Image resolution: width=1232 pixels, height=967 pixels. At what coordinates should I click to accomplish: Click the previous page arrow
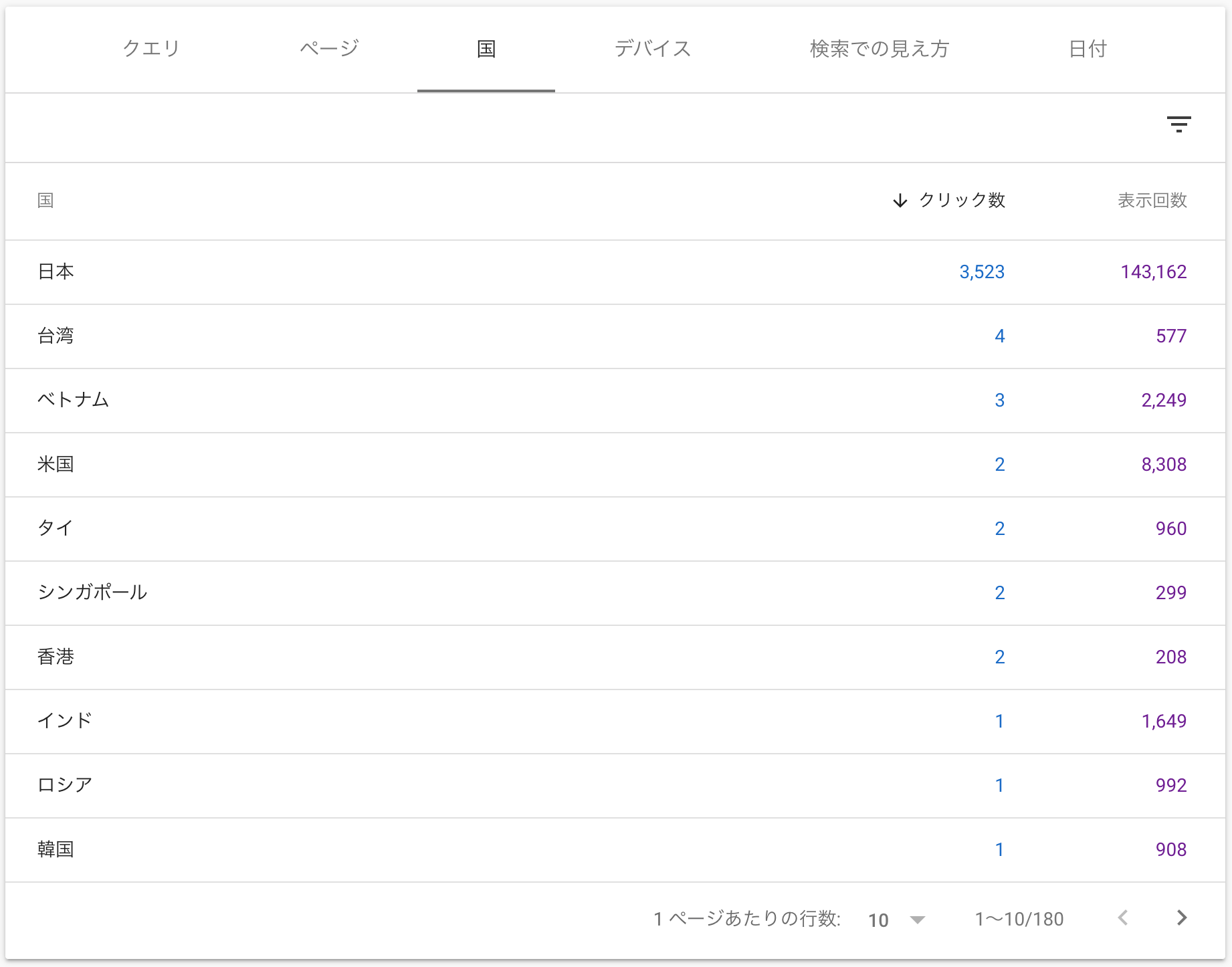pos(1123,918)
